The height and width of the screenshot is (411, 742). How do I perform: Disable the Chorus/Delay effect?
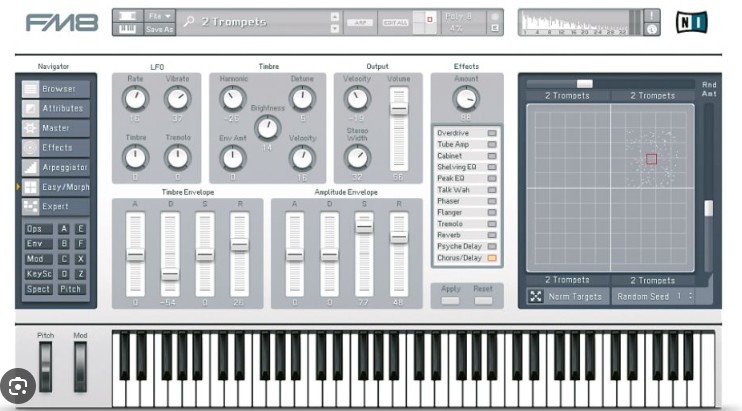(x=492, y=258)
